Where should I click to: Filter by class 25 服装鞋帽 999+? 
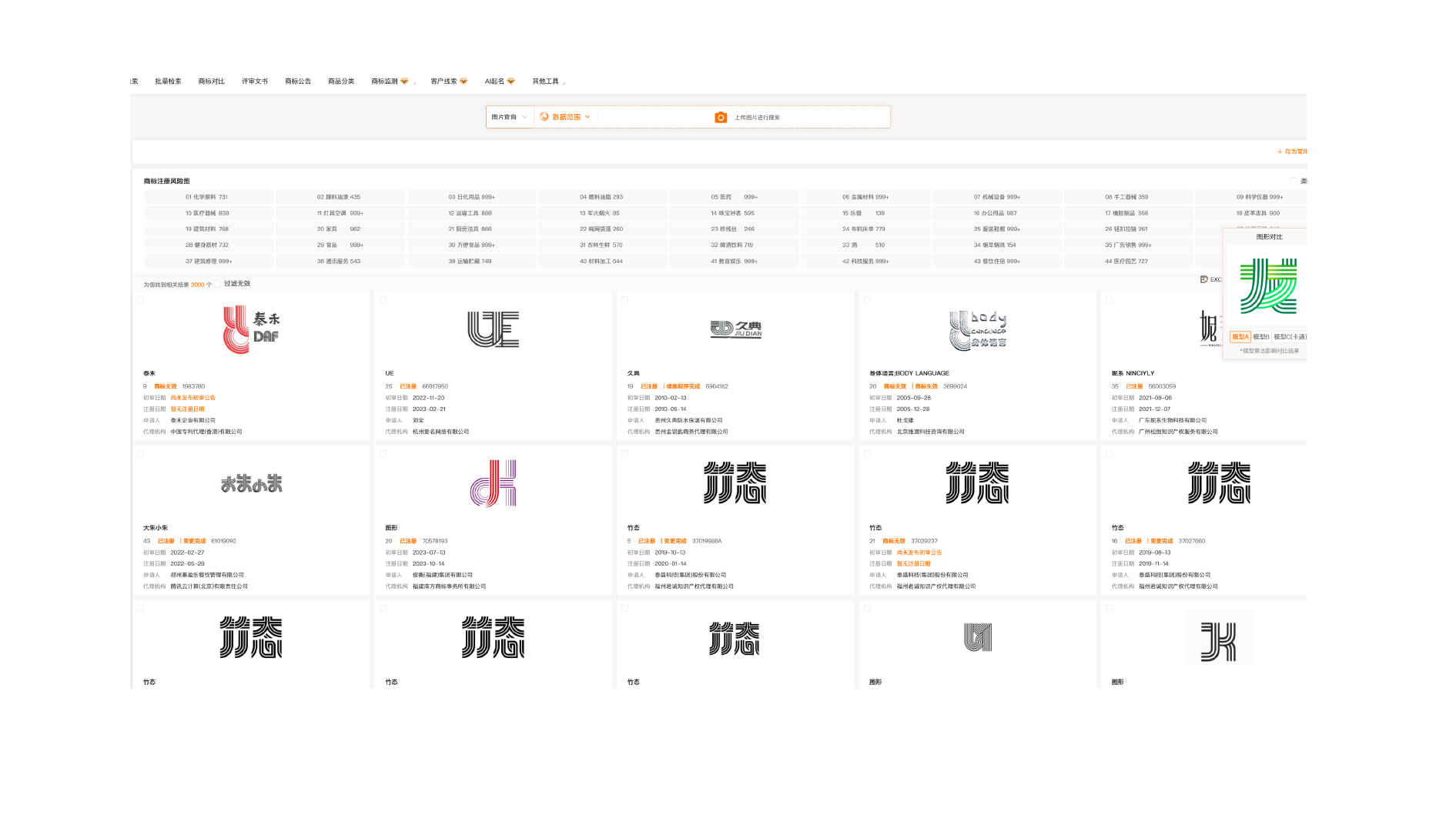pyautogui.click(x=996, y=229)
